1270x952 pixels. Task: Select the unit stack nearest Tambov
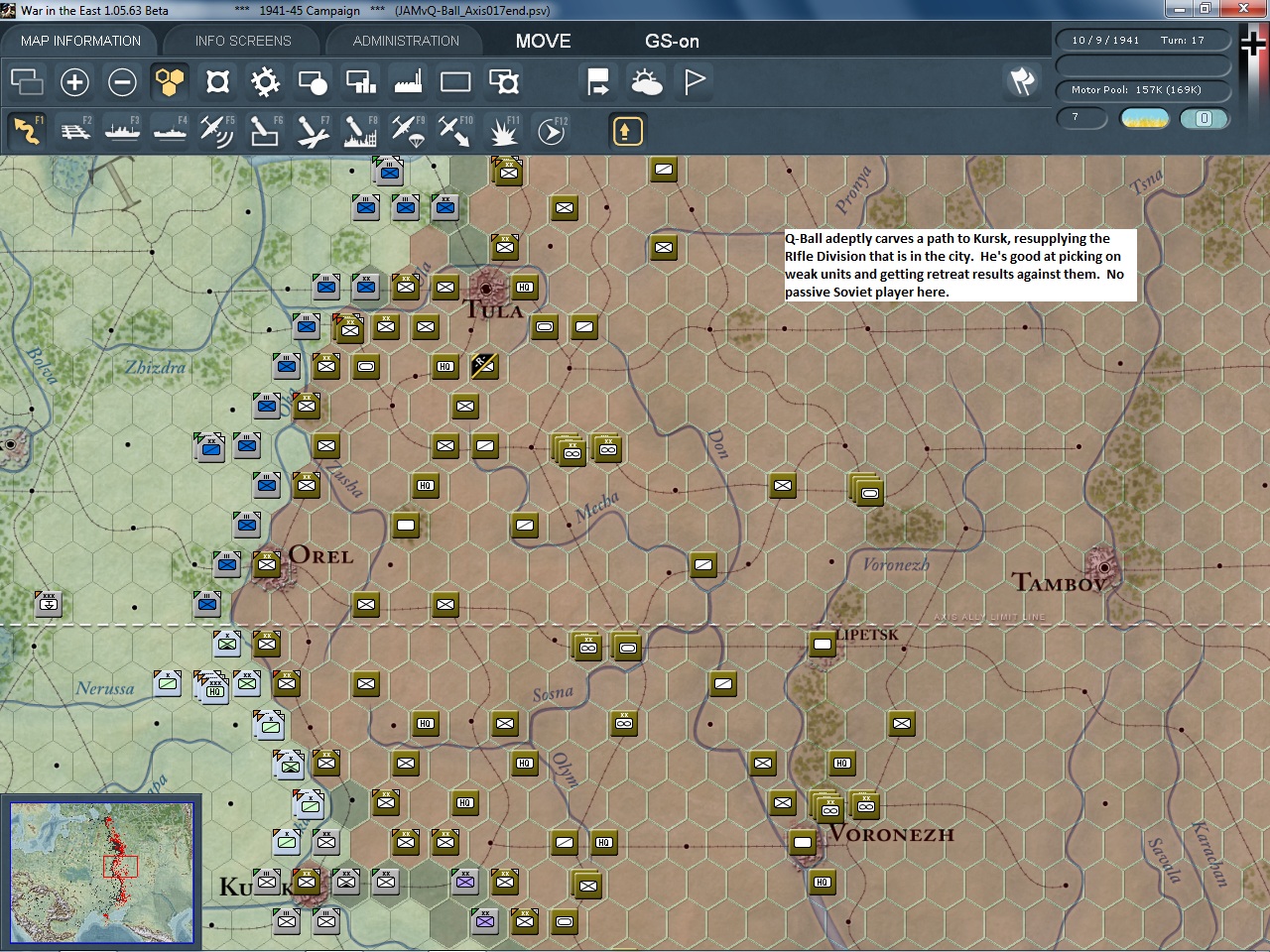click(868, 491)
